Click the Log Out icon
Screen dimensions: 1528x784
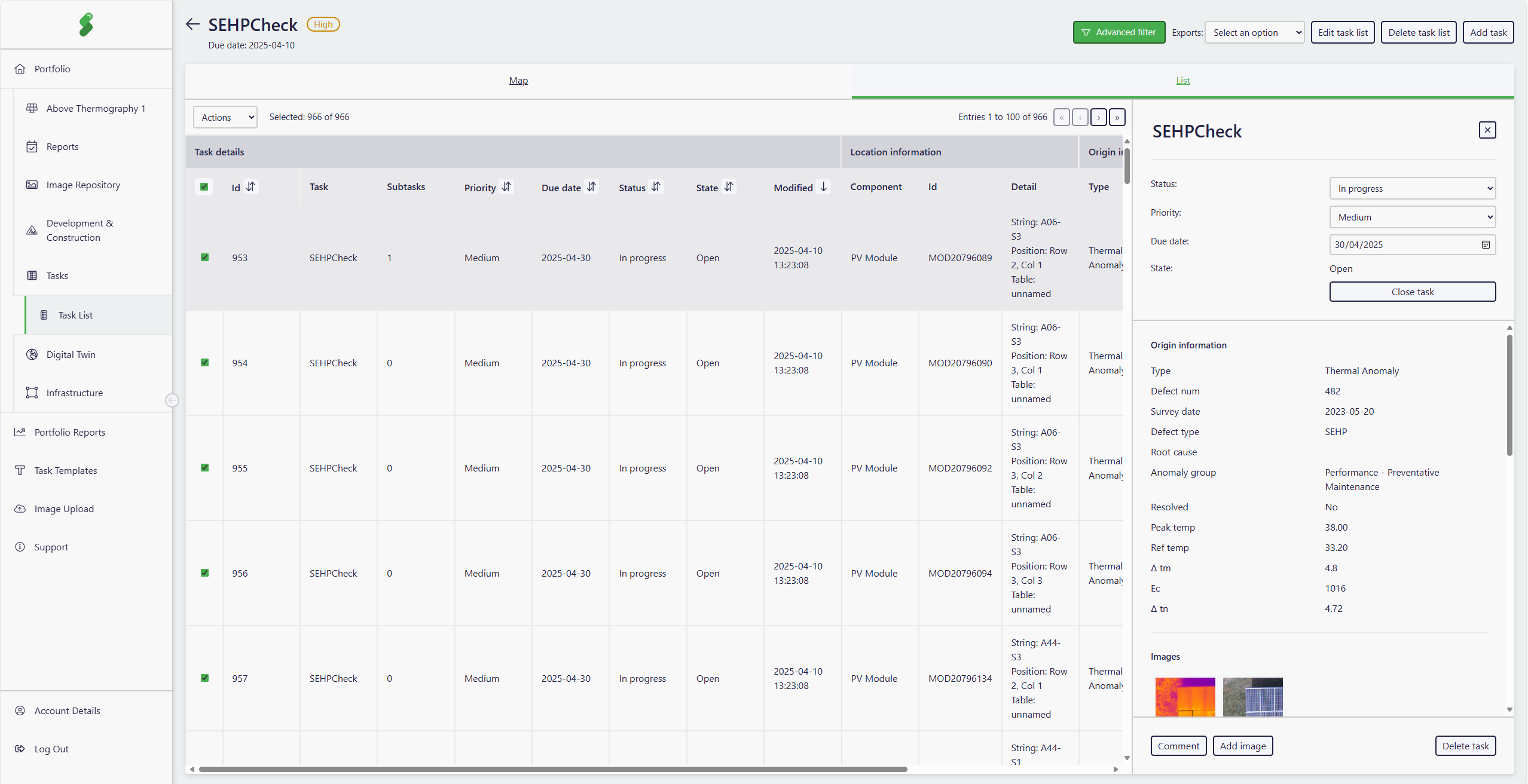click(20, 749)
